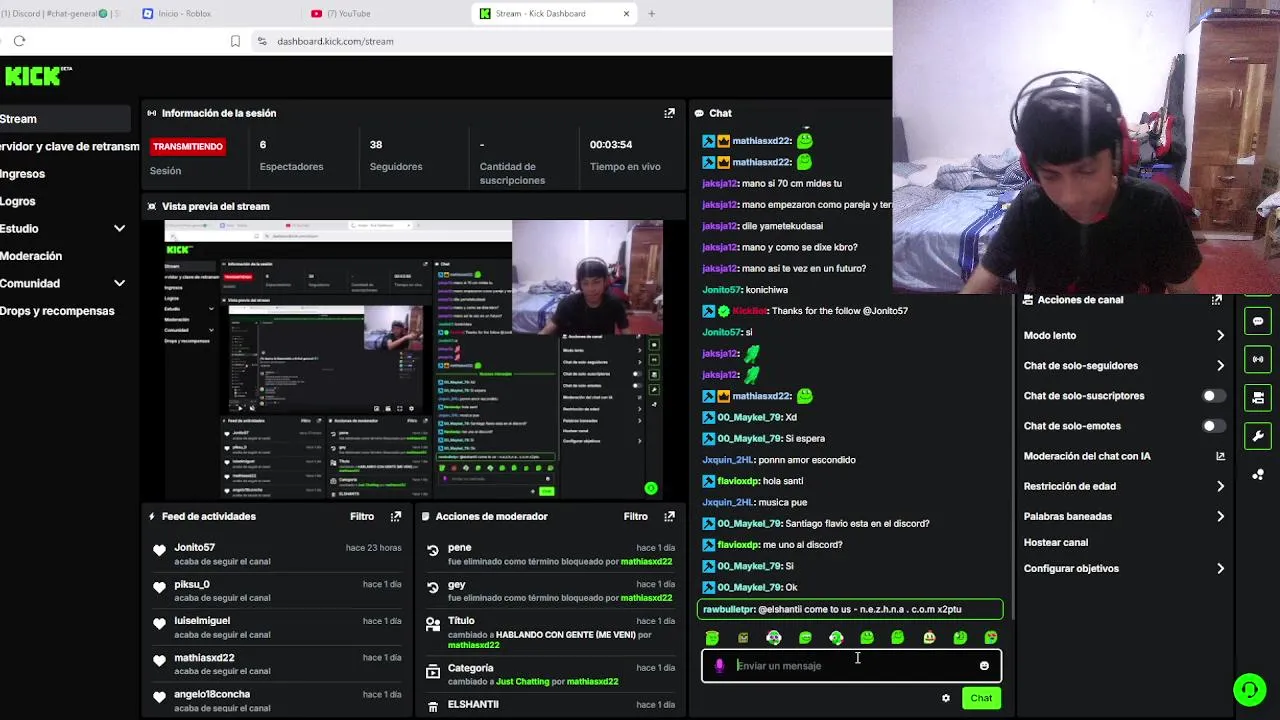Screen dimensions: 1280x720
Task: Close the Kick Dashboard browser tab
Action: (x=626, y=13)
